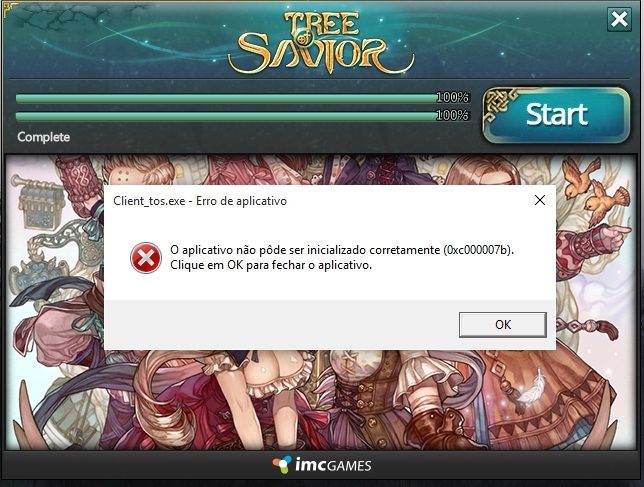
Task: Click the top 100% percentage label
Action: pos(452,97)
